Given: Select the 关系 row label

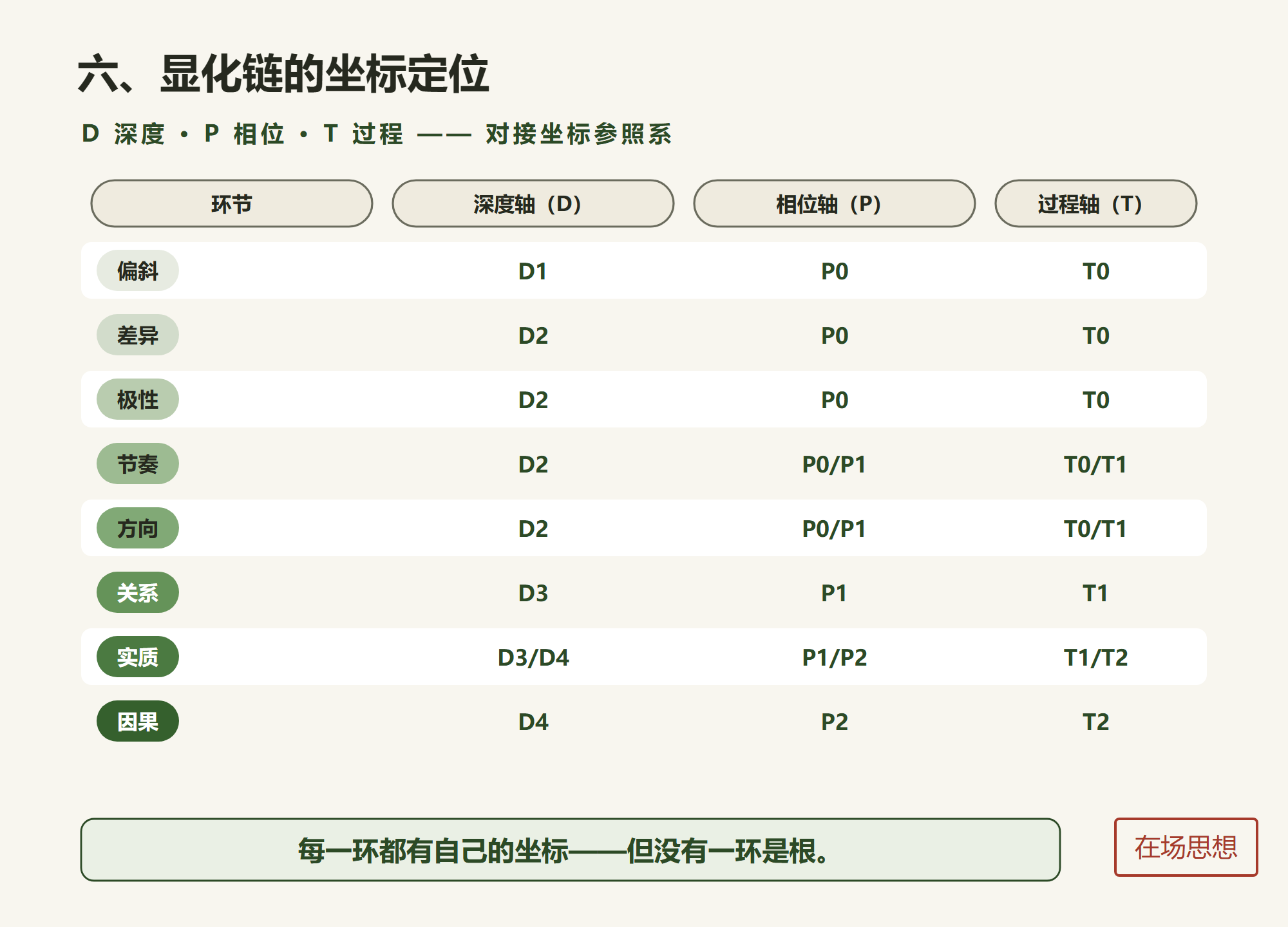Looking at the screenshot, I should click(138, 592).
